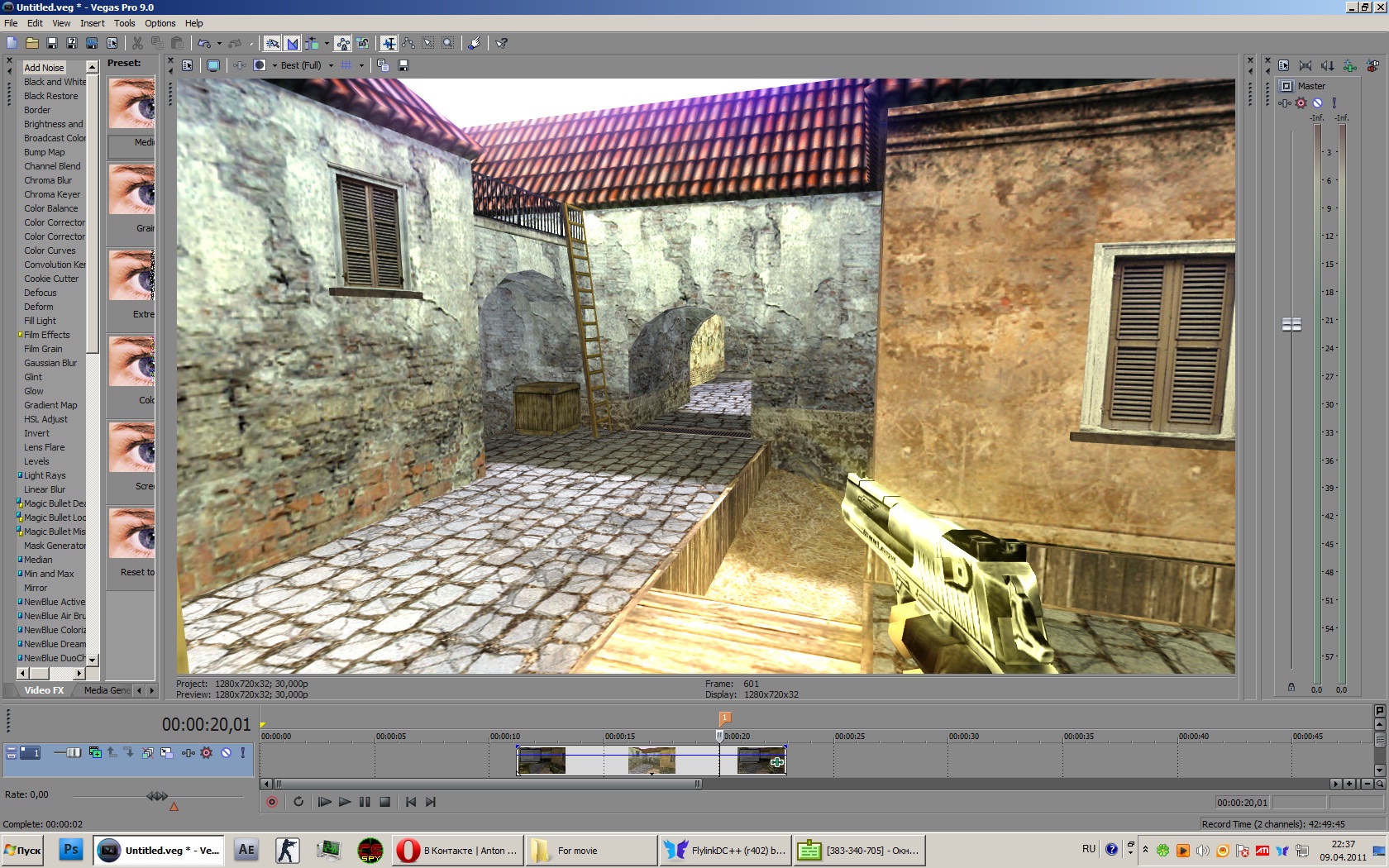
Task: Click Downmix Output in the mixer
Action: coord(1305,65)
